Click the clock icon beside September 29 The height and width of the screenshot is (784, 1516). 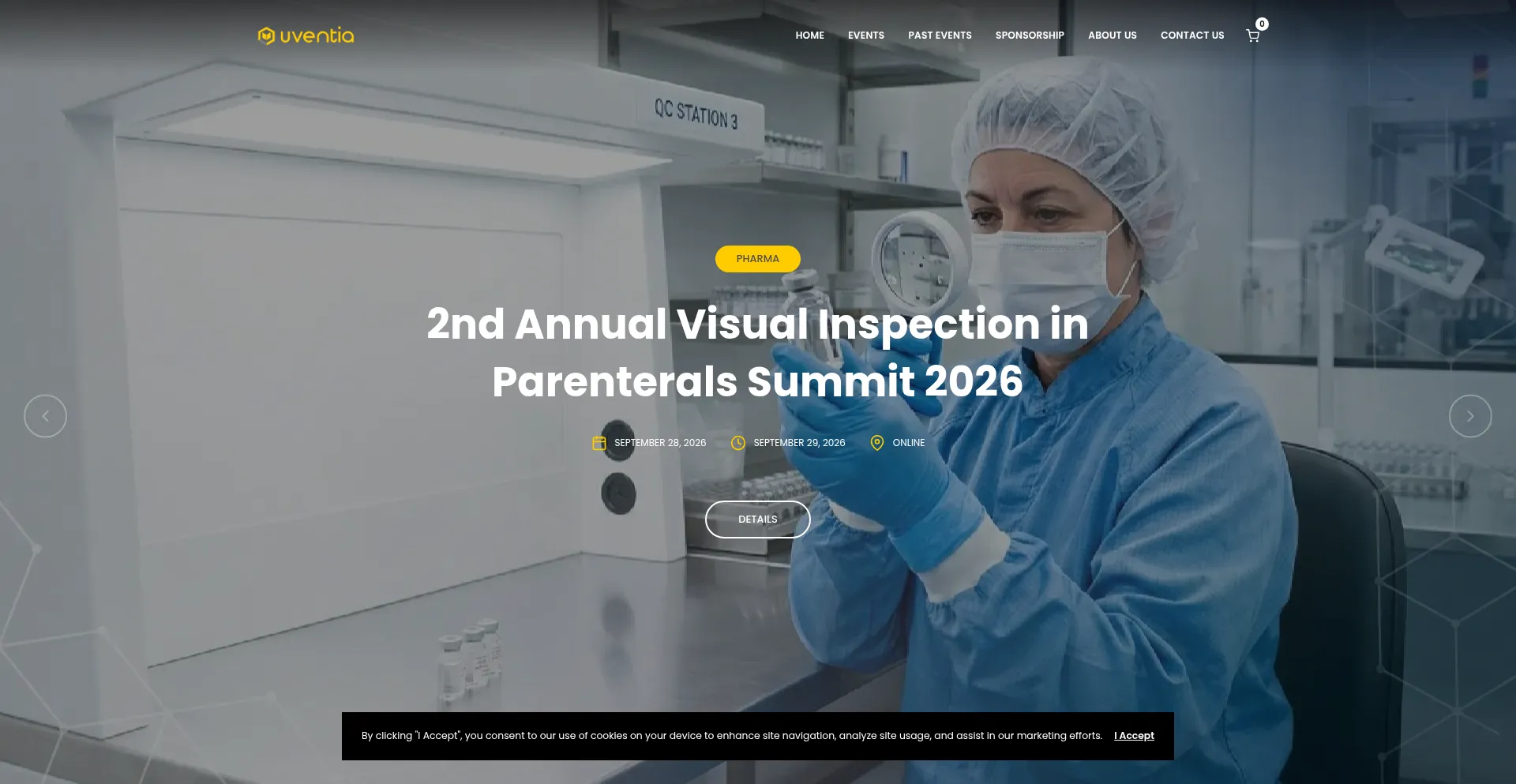point(738,443)
